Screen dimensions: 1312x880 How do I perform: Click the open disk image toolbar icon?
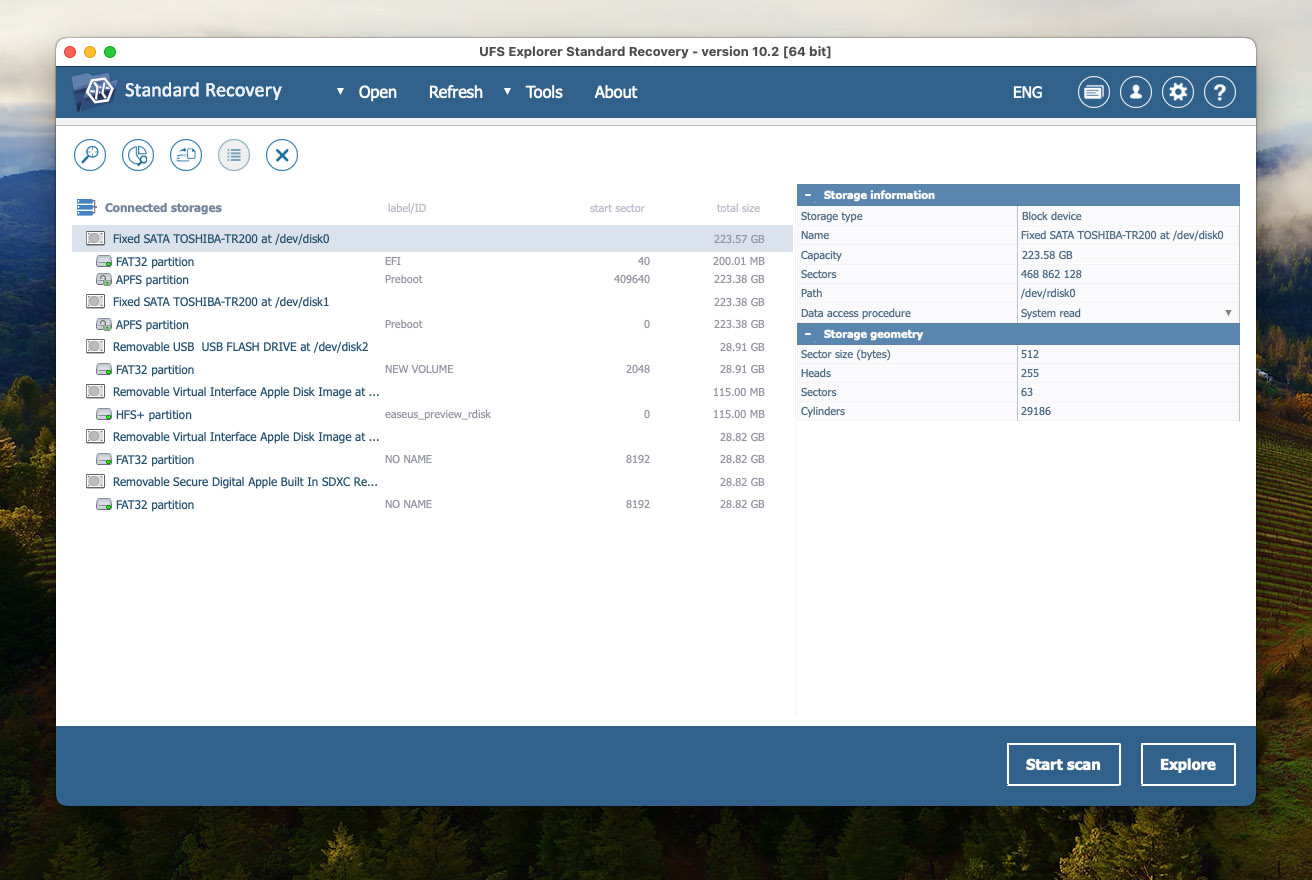pos(186,155)
